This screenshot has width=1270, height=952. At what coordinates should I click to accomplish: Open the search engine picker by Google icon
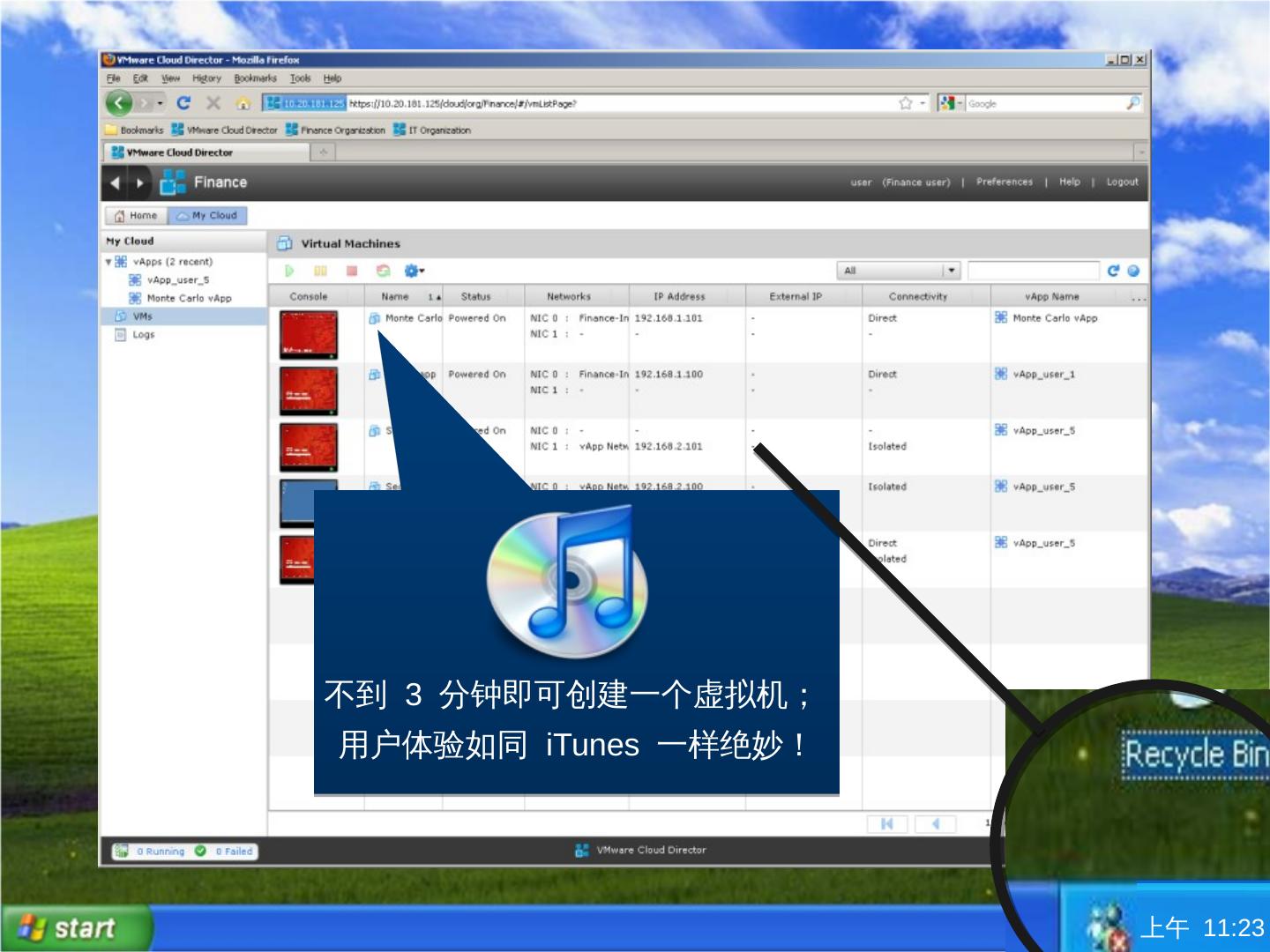952,103
